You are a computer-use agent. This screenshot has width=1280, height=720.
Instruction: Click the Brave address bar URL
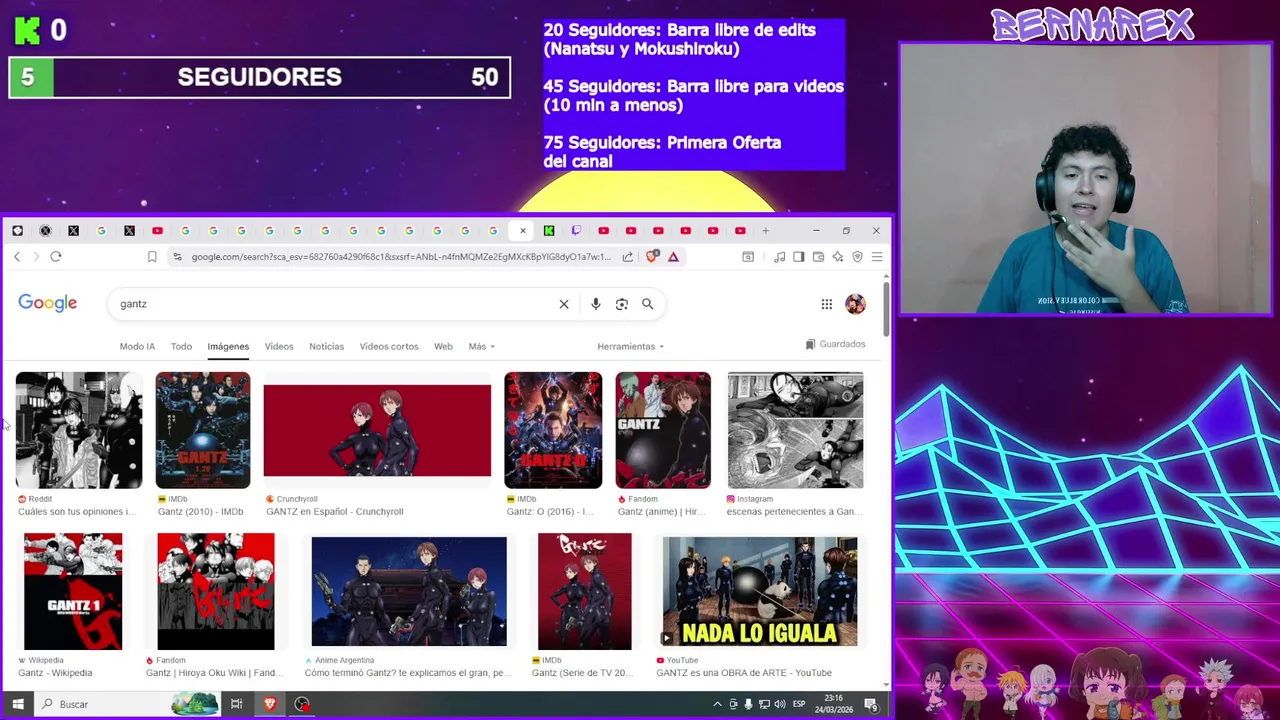(400, 257)
